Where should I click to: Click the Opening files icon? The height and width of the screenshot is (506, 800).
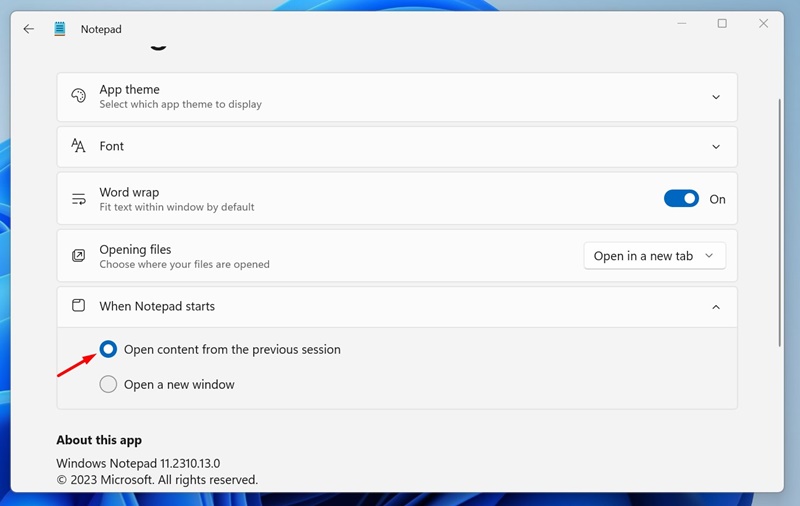click(78, 255)
